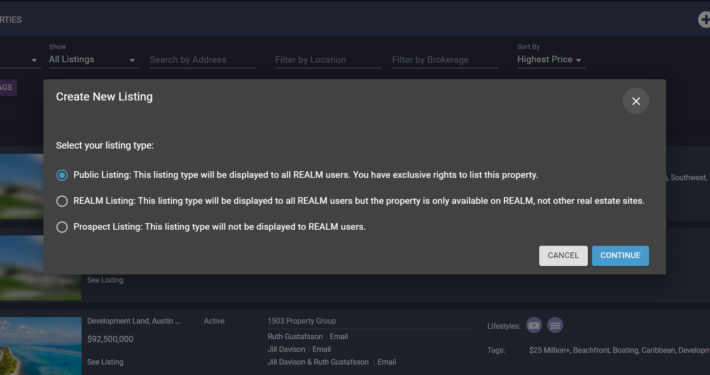Click the $25 Million+ tags text
This screenshot has height=375, width=710.
point(549,350)
